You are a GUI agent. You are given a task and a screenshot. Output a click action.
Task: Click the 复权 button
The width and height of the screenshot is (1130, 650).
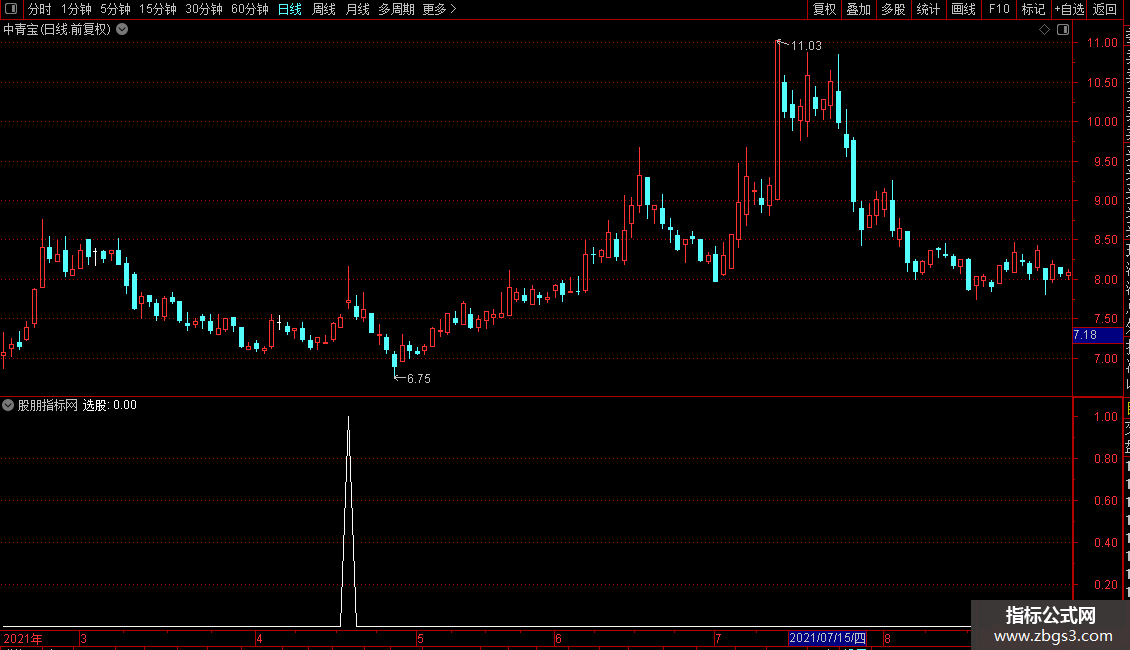click(824, 9)
